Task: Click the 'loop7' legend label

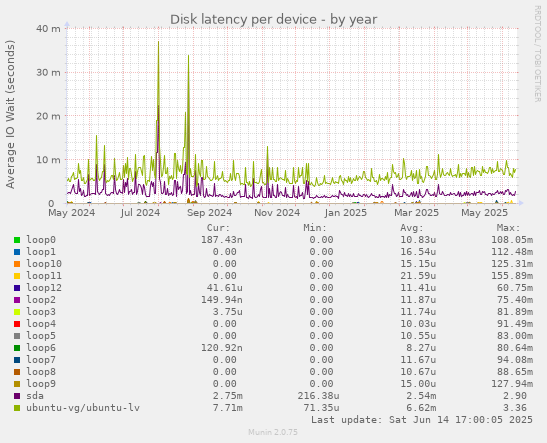Action: click(x=41, y=360)
